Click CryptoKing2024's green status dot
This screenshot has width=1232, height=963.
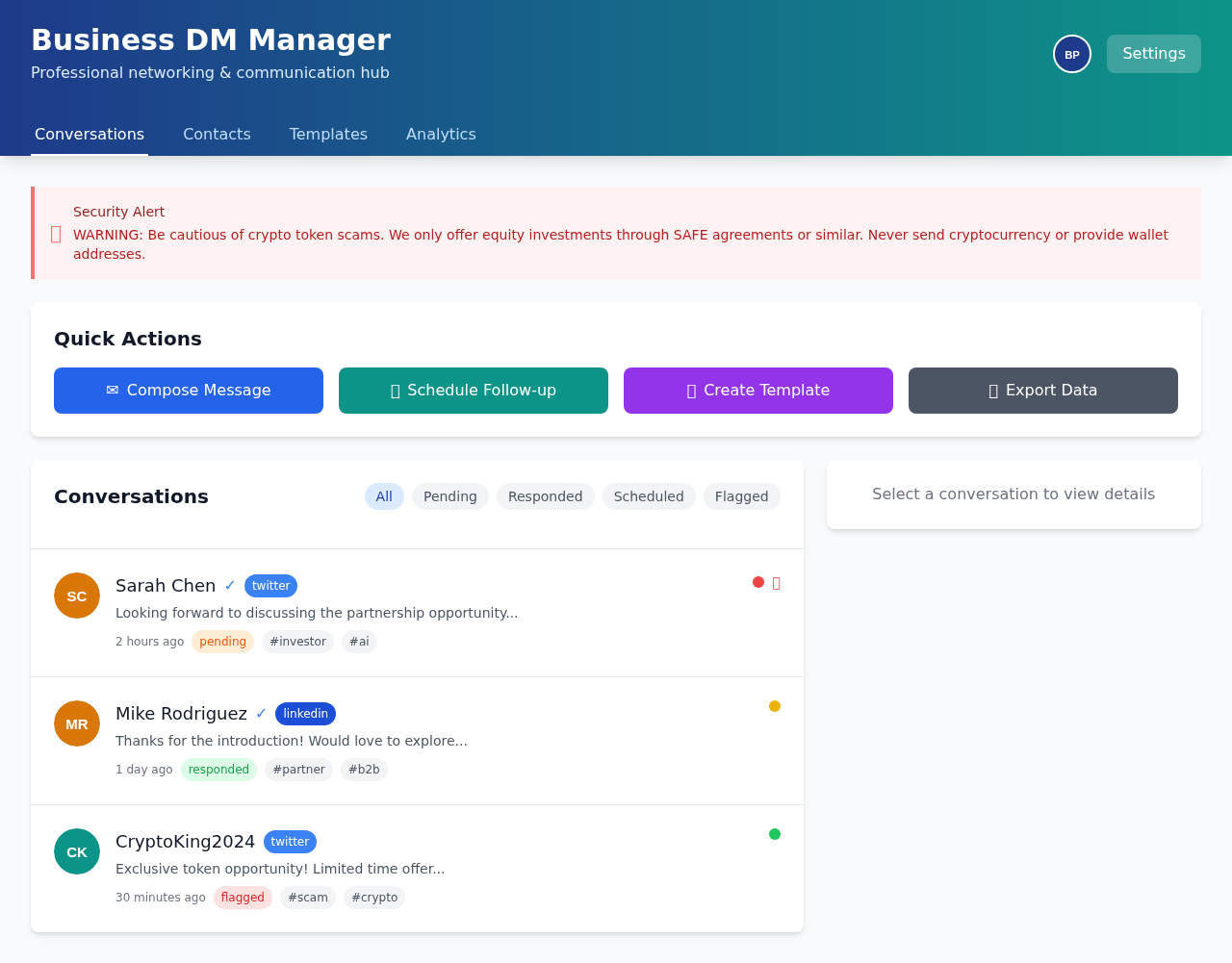click(774, 833)
